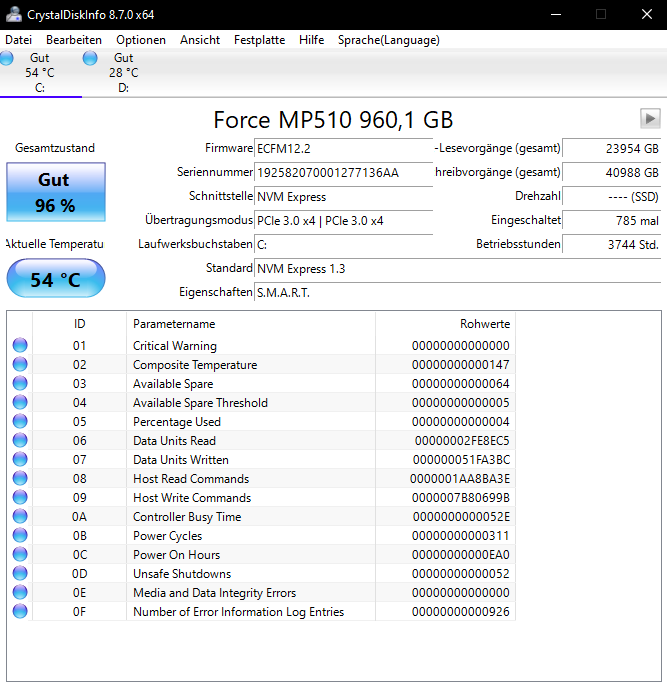Click status orb for Percentage Used row
This screenshot has height=683, width=667.
coord(20,421)
